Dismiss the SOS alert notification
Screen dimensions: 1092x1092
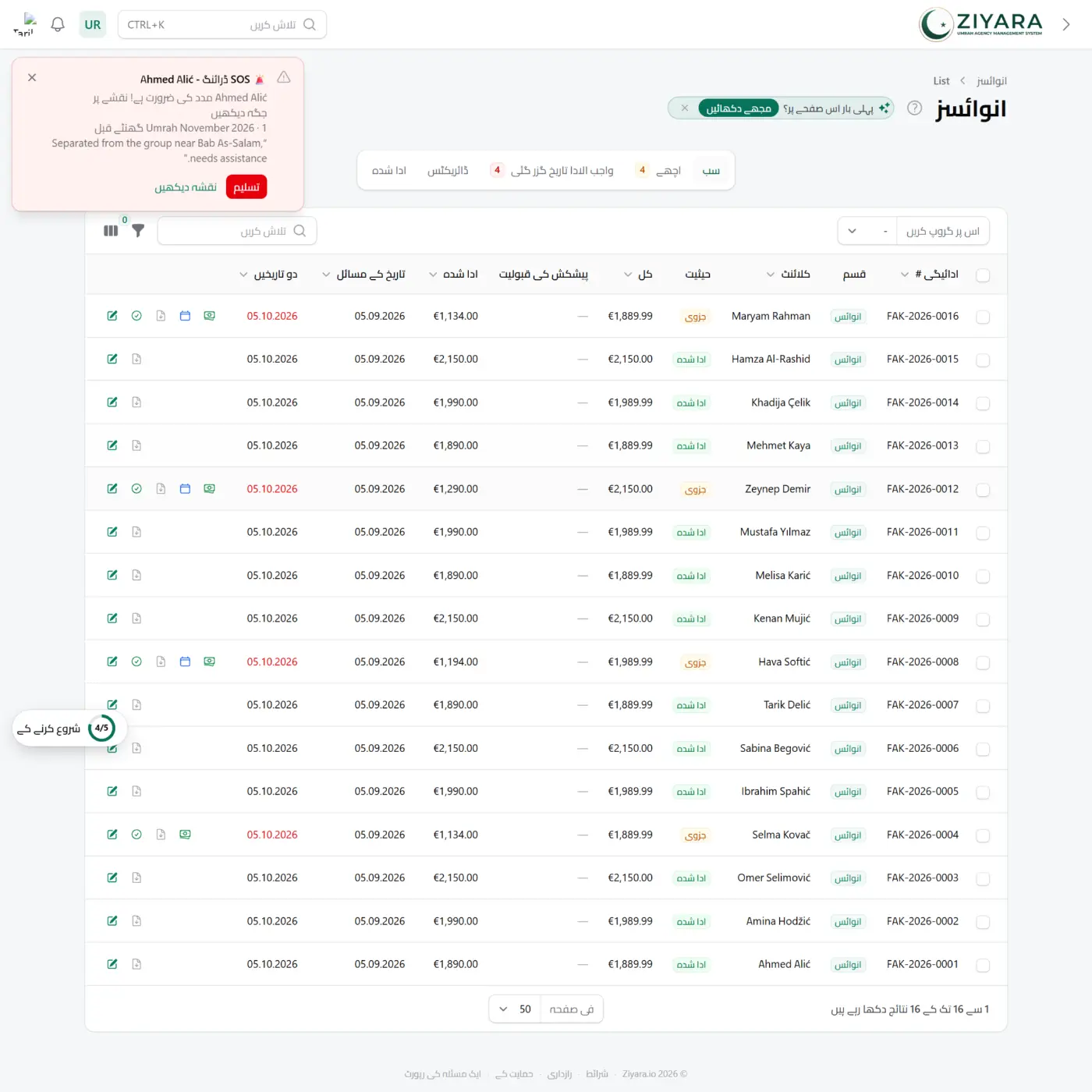tap(32, 78)
